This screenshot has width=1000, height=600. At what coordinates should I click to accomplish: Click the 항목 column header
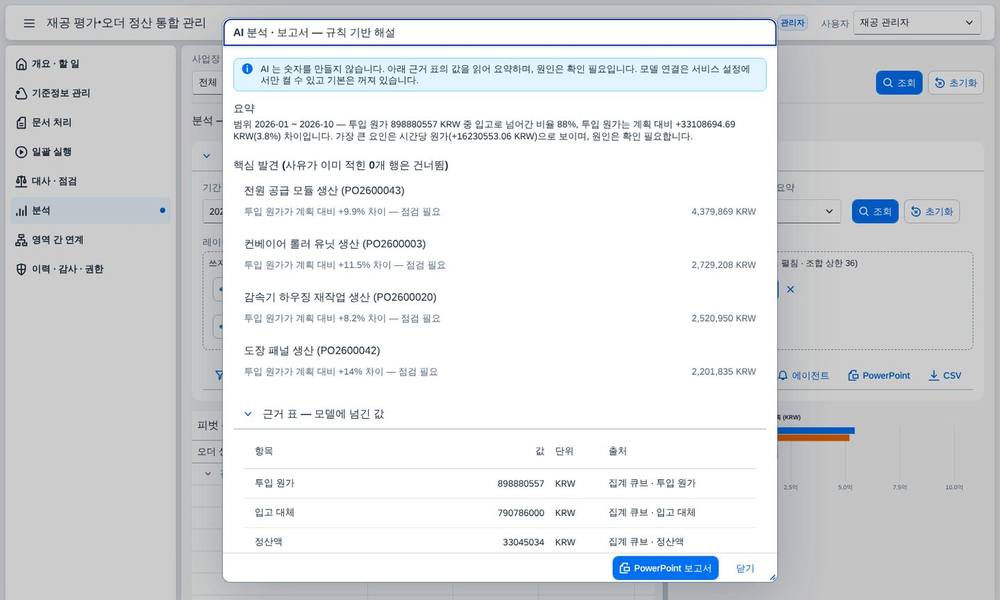tap(264, 451)
